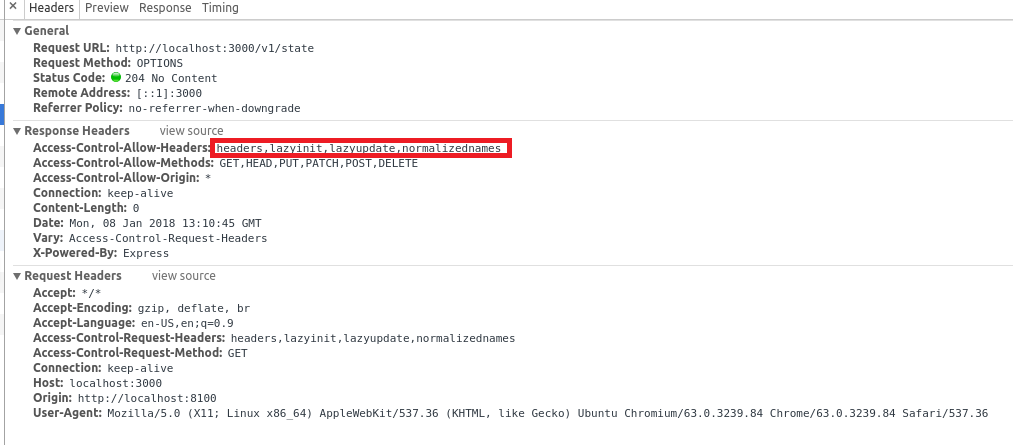Select the Access-Control-Request-Method GET value

238,353
